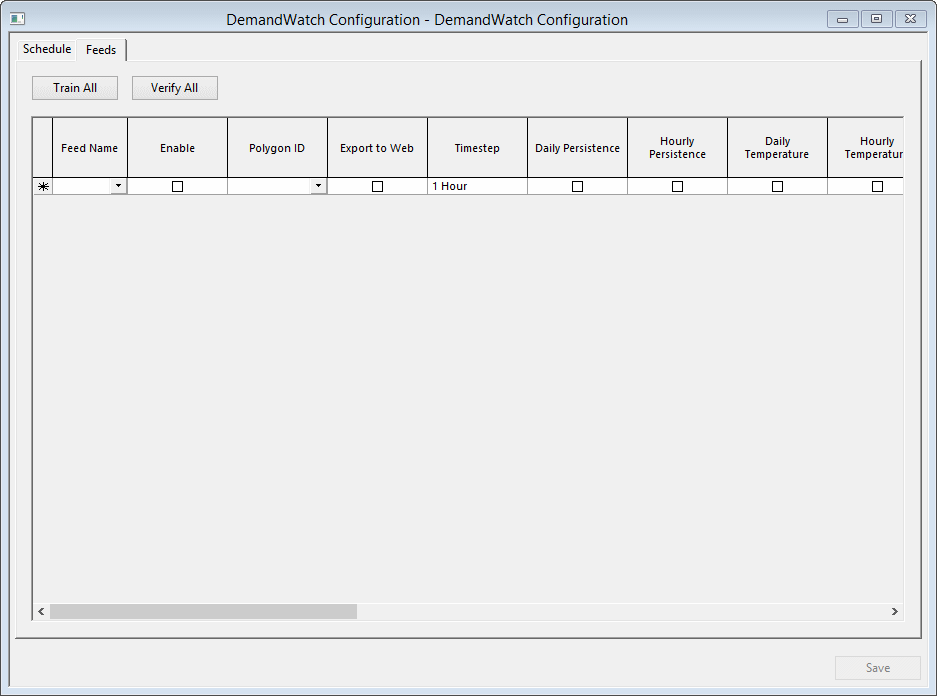This screenshot has width=937, height=696.
Task: Click the Train All button
Action: click(x=74, y=87)
